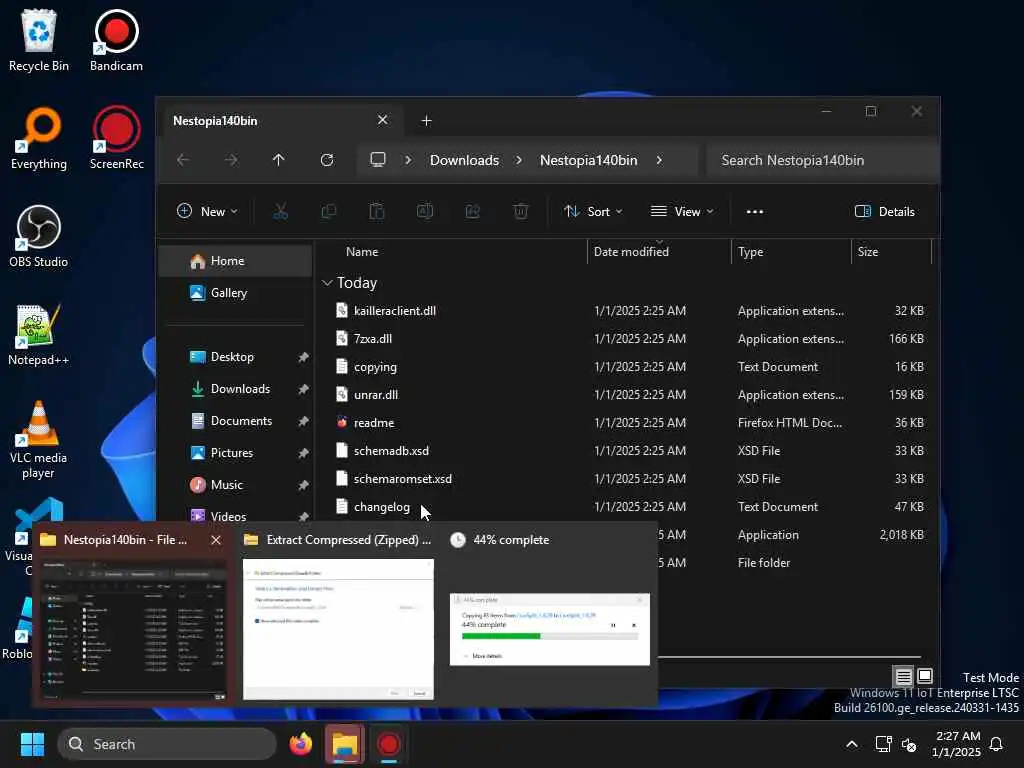Select the Extract Compressed (Zipped) preview thumbnail

click(338, 629)
